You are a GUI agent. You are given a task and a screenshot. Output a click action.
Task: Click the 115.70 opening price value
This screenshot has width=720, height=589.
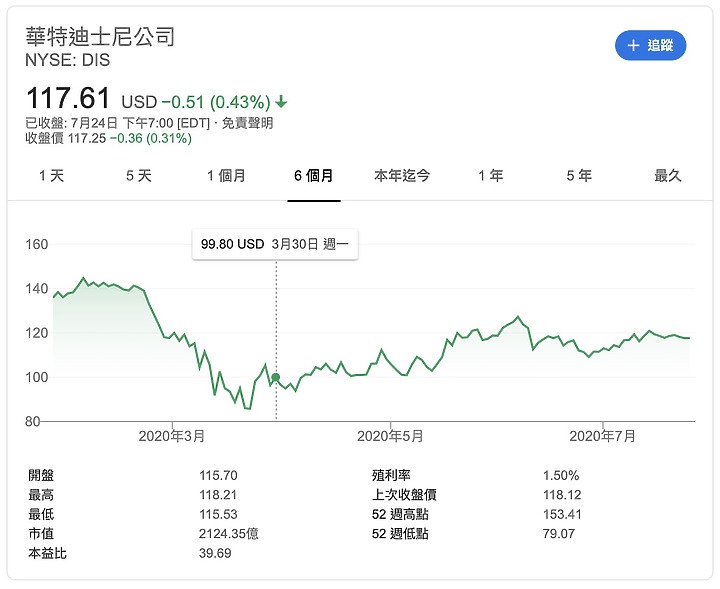pos(218,475)
